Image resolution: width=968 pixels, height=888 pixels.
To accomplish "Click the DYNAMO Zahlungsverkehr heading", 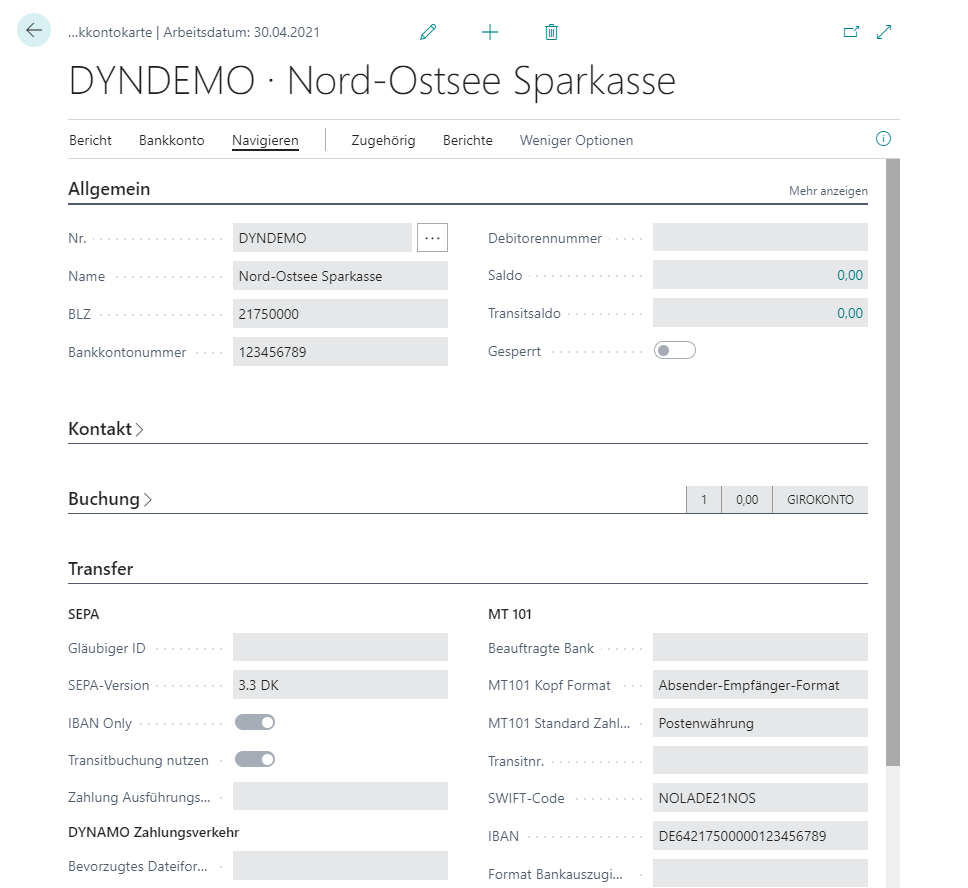I will [x=154, y=832].
